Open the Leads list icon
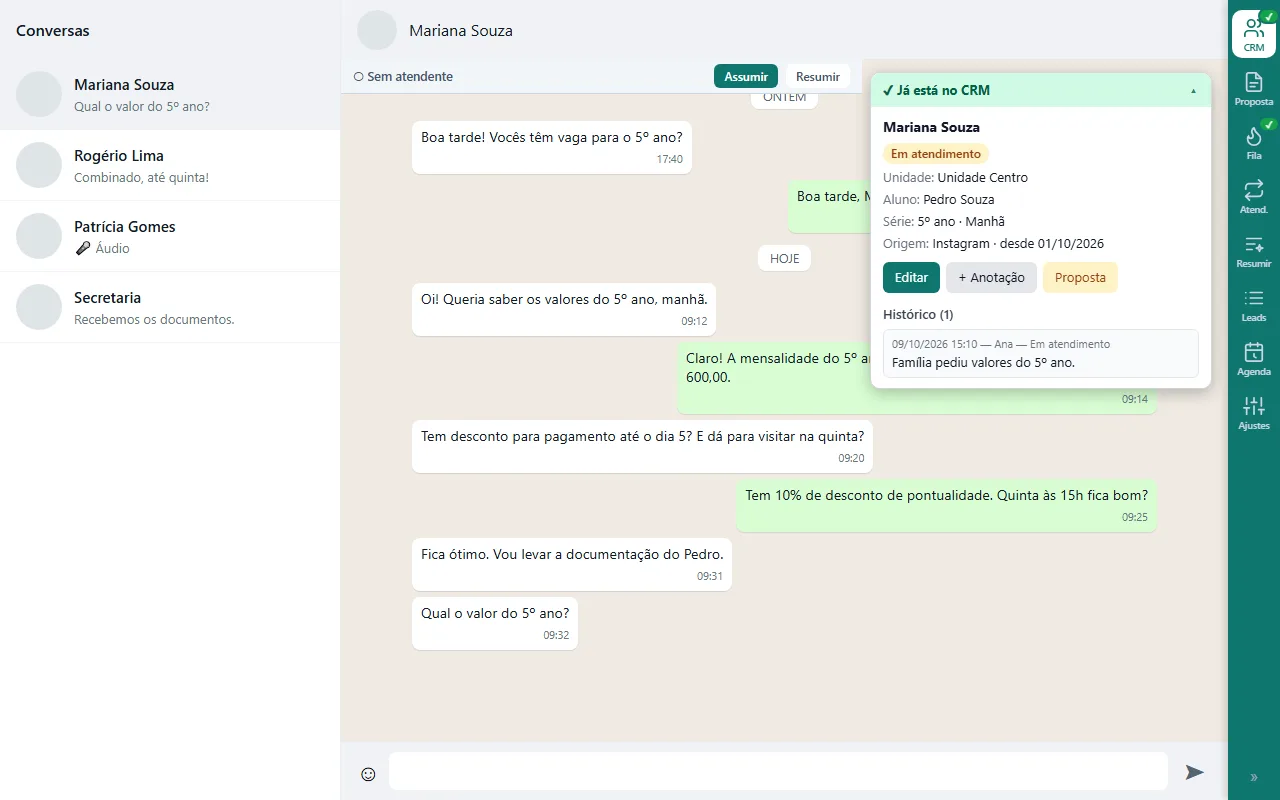This screenshot has height=800, width=1280. 1253,304
